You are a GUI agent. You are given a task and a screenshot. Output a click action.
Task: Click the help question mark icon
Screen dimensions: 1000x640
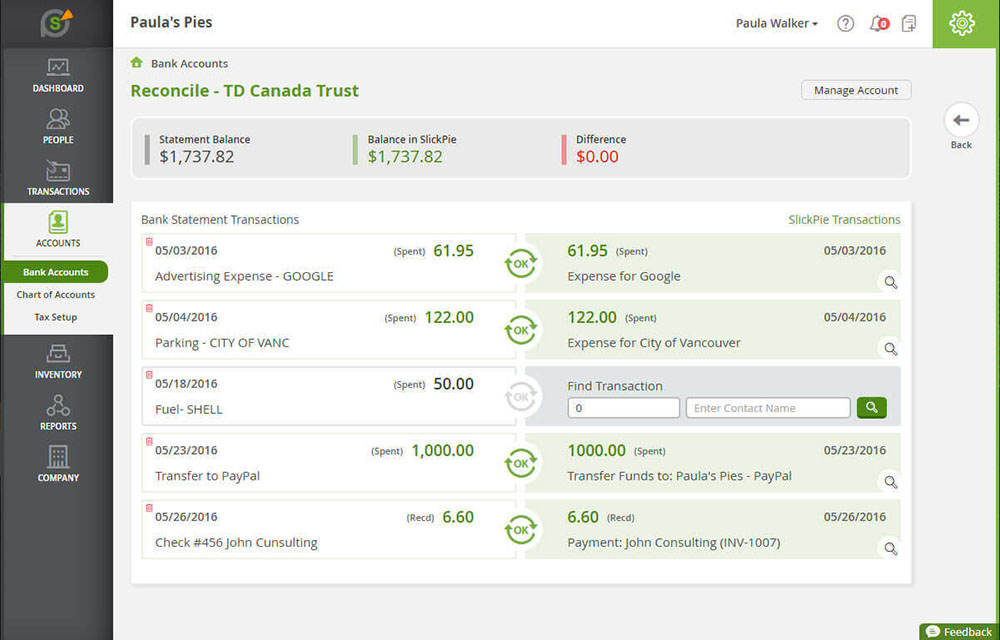tap(846, 24)
